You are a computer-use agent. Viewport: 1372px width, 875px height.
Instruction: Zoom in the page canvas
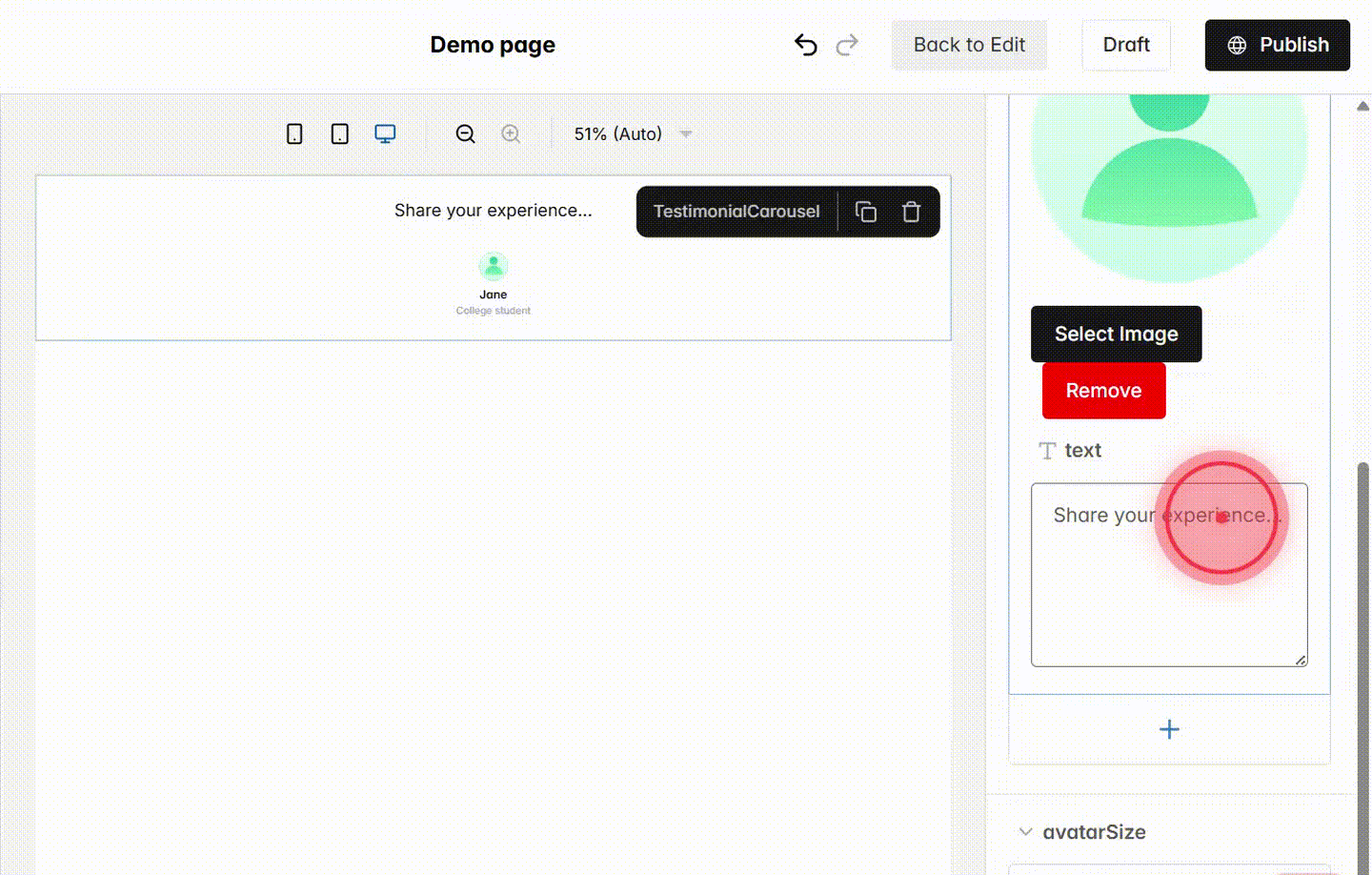click(x=511, y=133)
